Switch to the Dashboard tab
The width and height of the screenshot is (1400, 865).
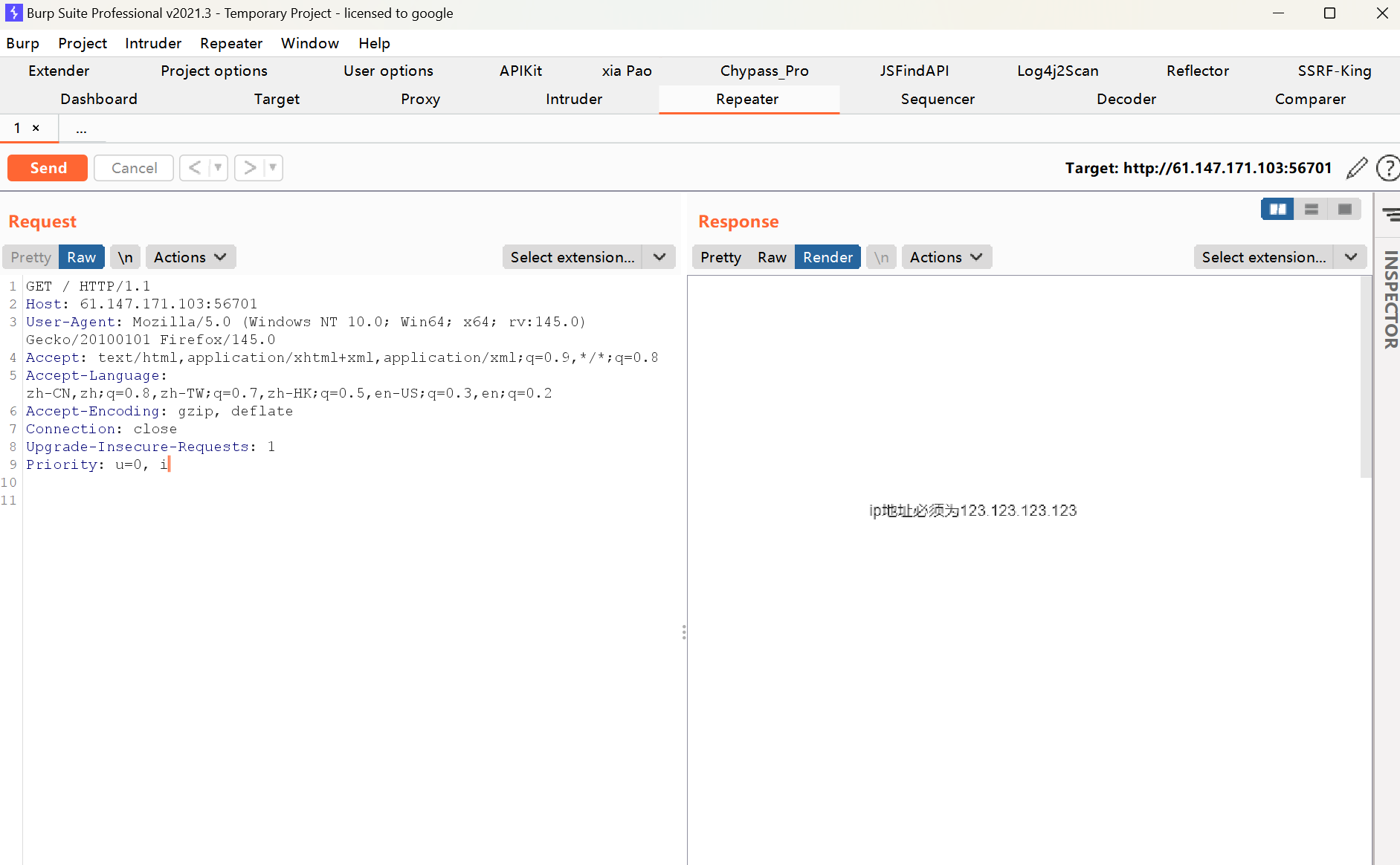click(x=99, y=99)
